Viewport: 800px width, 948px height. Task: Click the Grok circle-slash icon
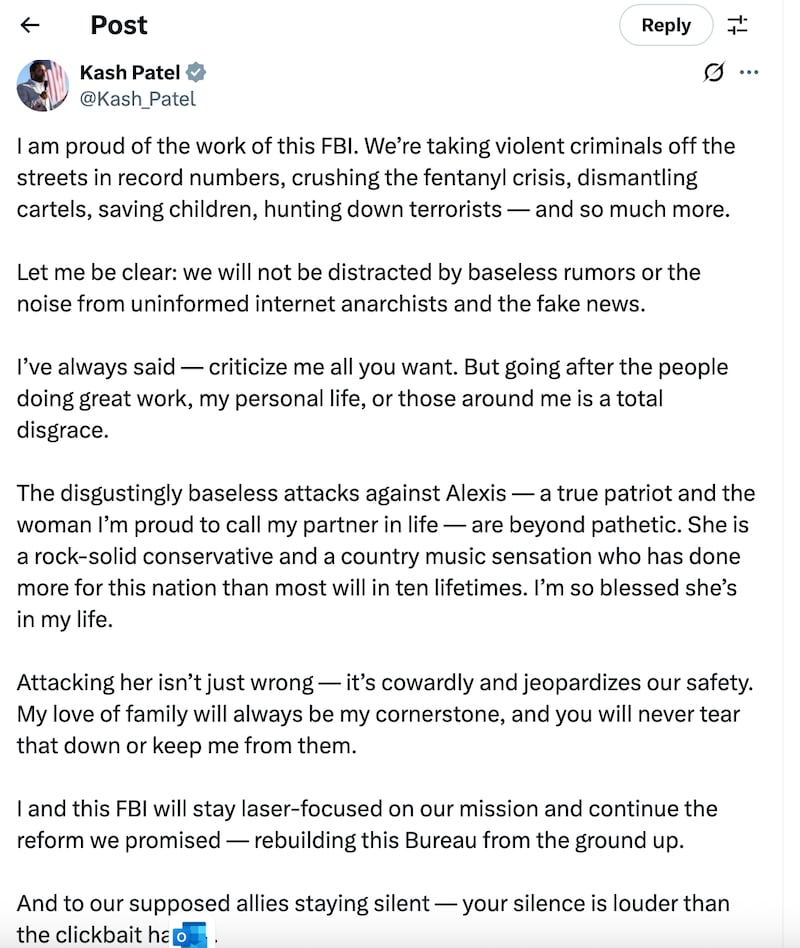[714, 73]
